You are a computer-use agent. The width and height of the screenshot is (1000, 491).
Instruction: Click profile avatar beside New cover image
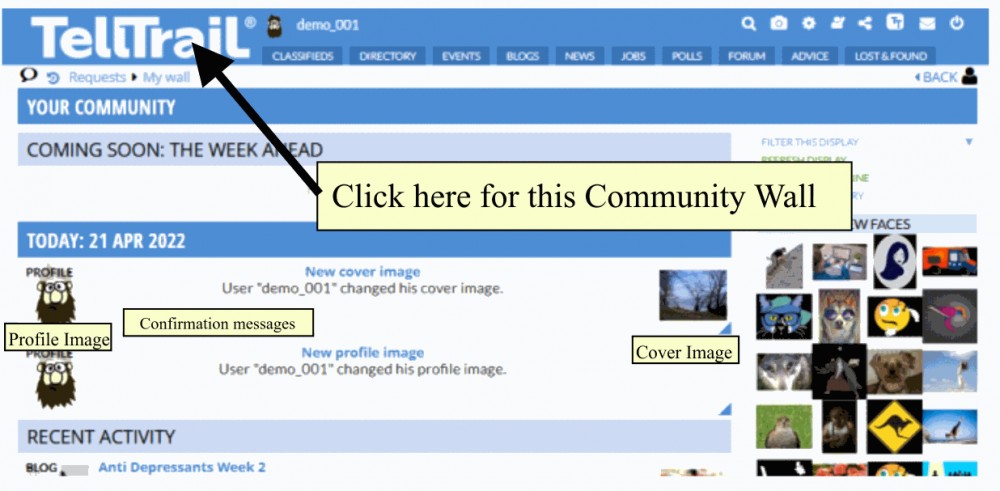(x=55, y=300)
